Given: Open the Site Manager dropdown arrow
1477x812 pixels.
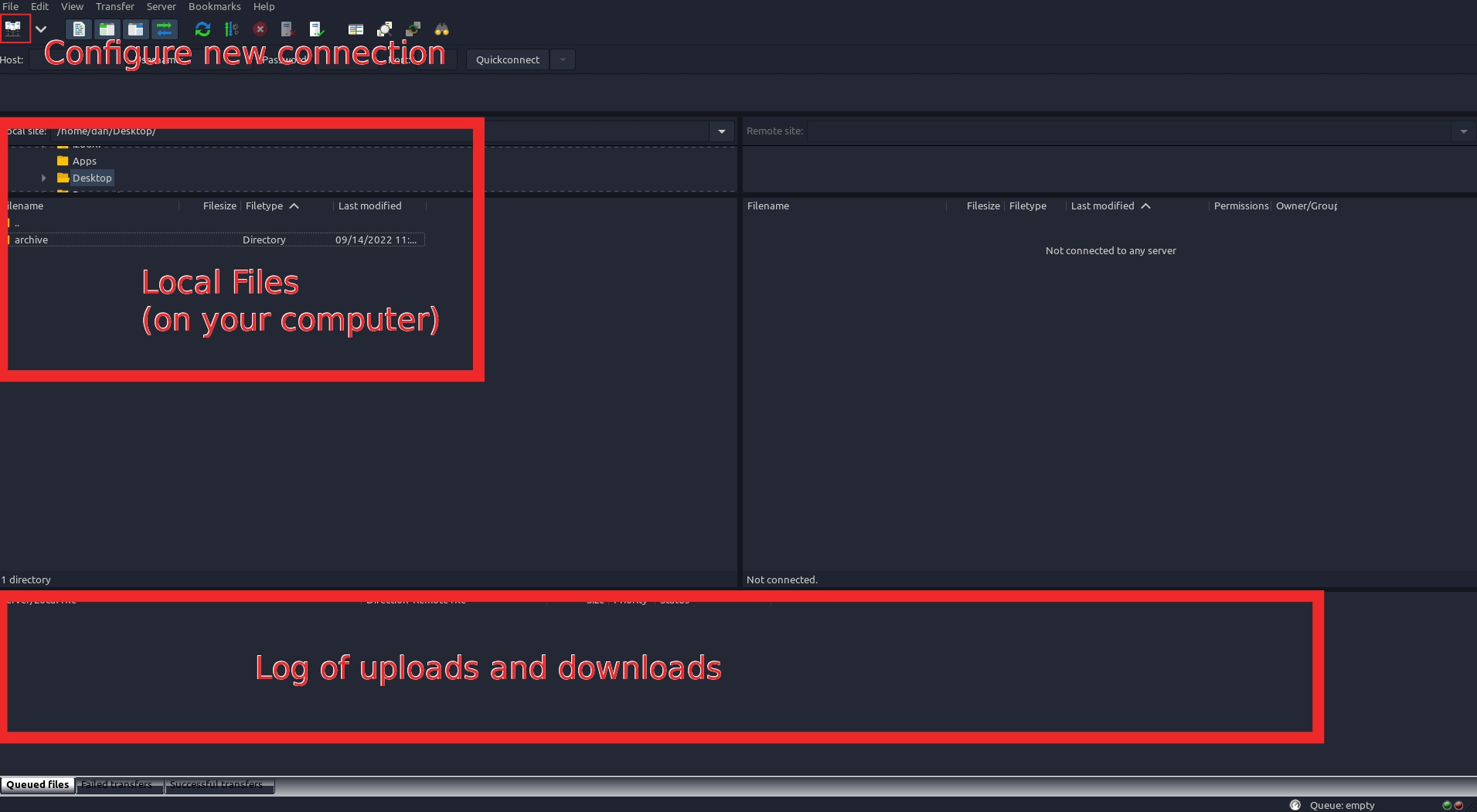Looking at the screenshot, I should (x=41, y=29).
